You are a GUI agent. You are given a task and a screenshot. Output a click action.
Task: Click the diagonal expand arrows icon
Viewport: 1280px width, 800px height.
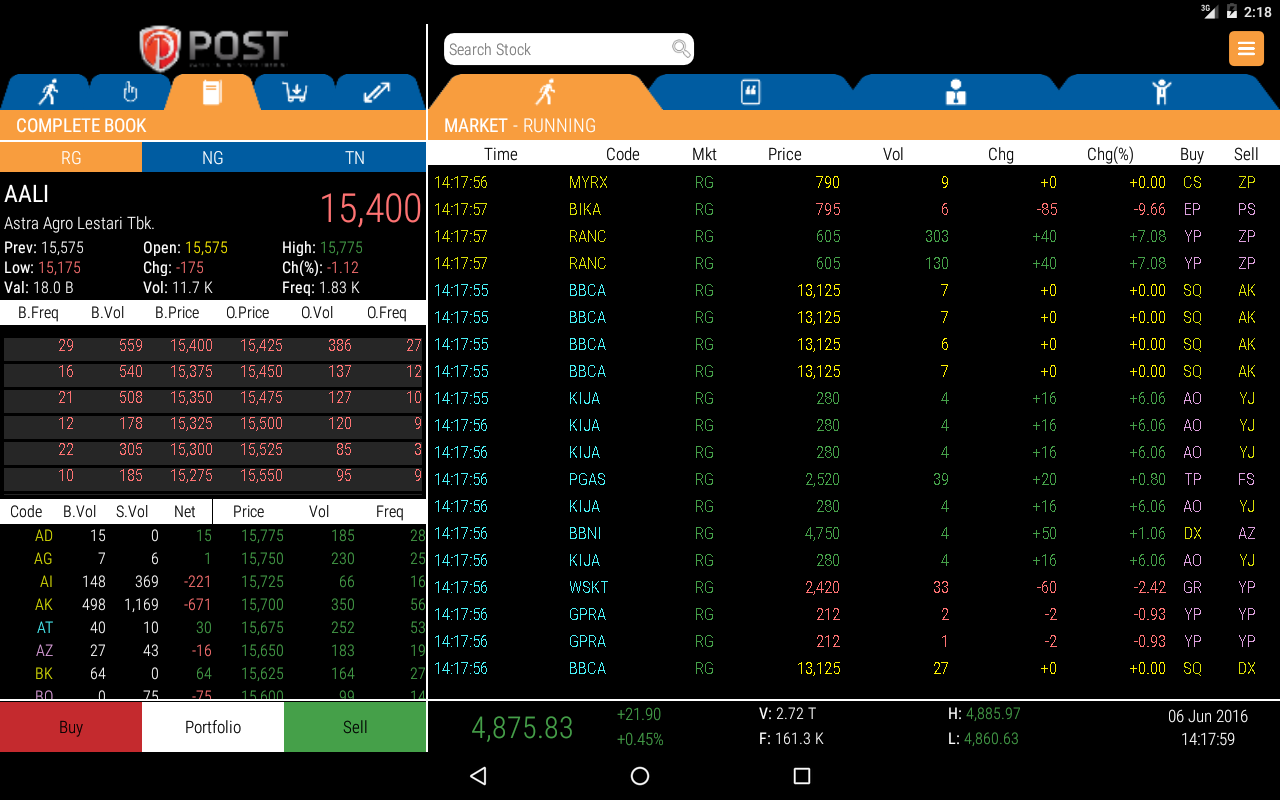click(x=377, y=93)
